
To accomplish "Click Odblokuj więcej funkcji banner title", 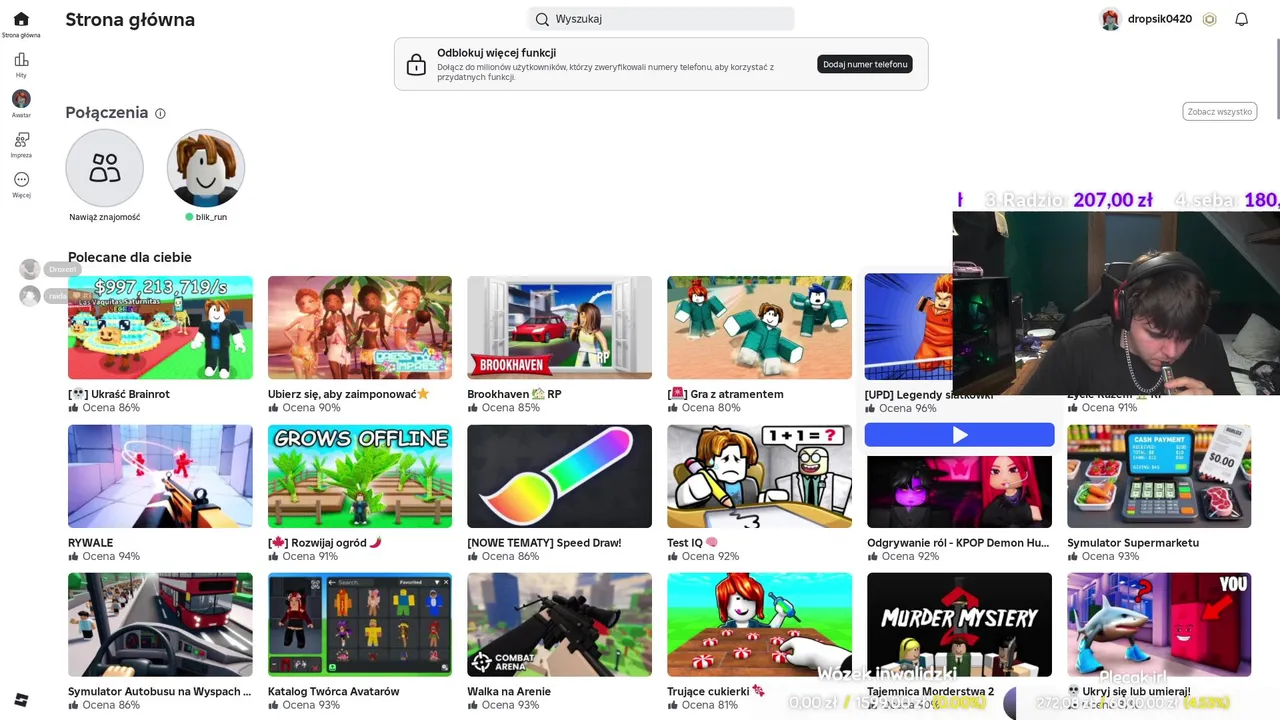I will [x=496, y=53].
